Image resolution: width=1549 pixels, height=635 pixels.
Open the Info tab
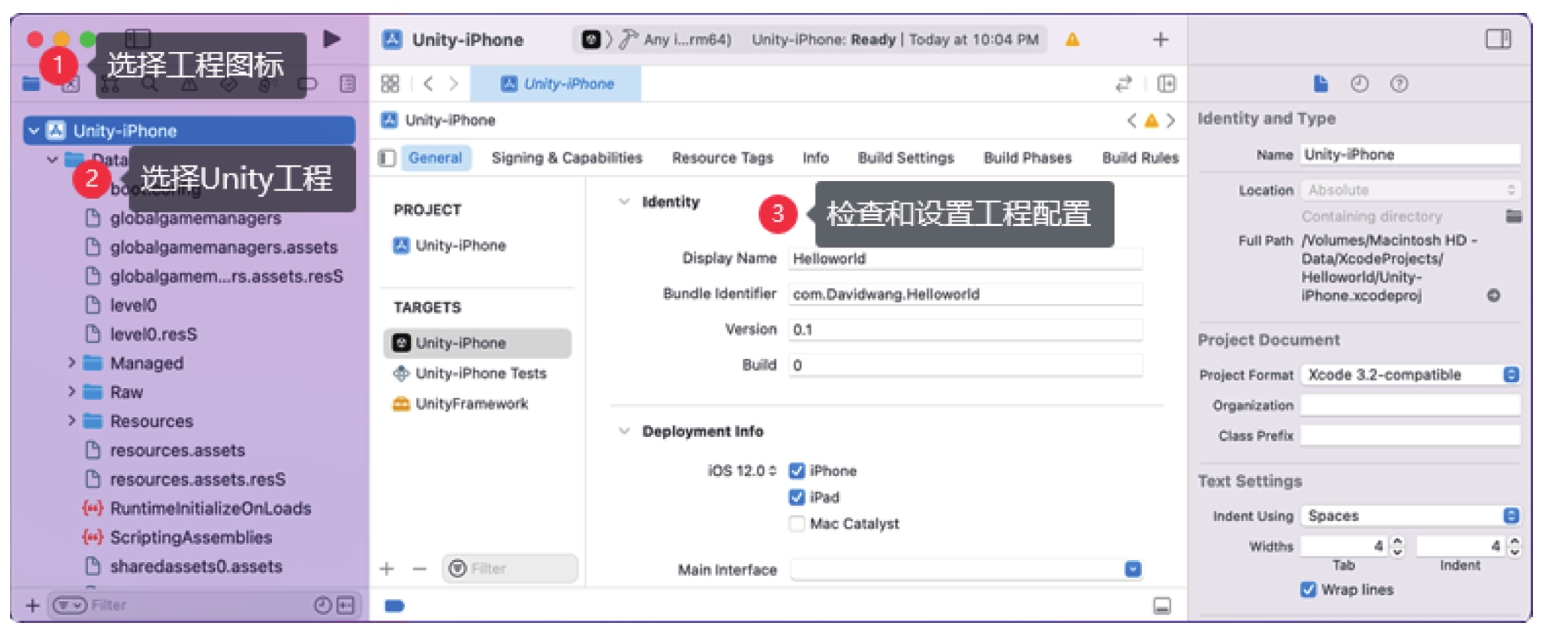[x=816, y=158]
